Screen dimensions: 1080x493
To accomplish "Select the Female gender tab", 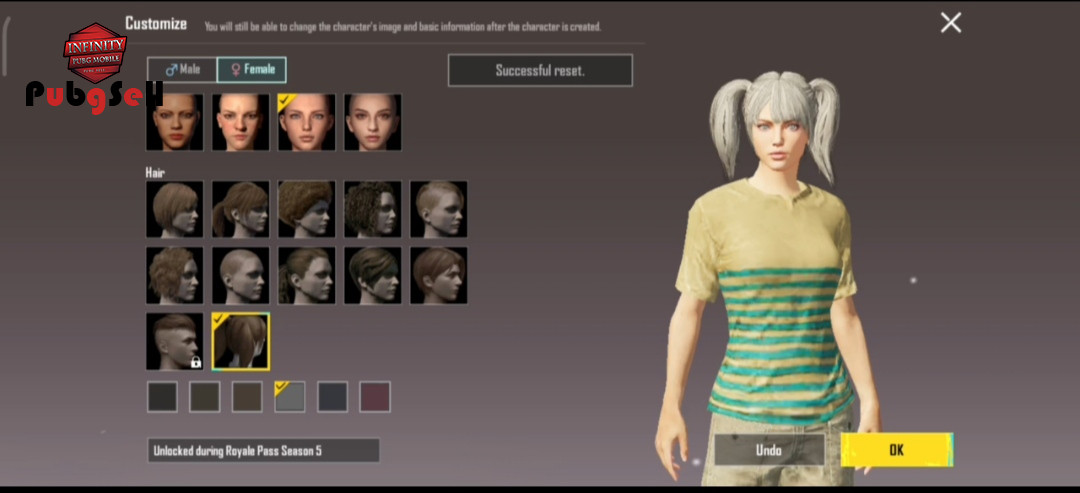I will pos(252,70).
